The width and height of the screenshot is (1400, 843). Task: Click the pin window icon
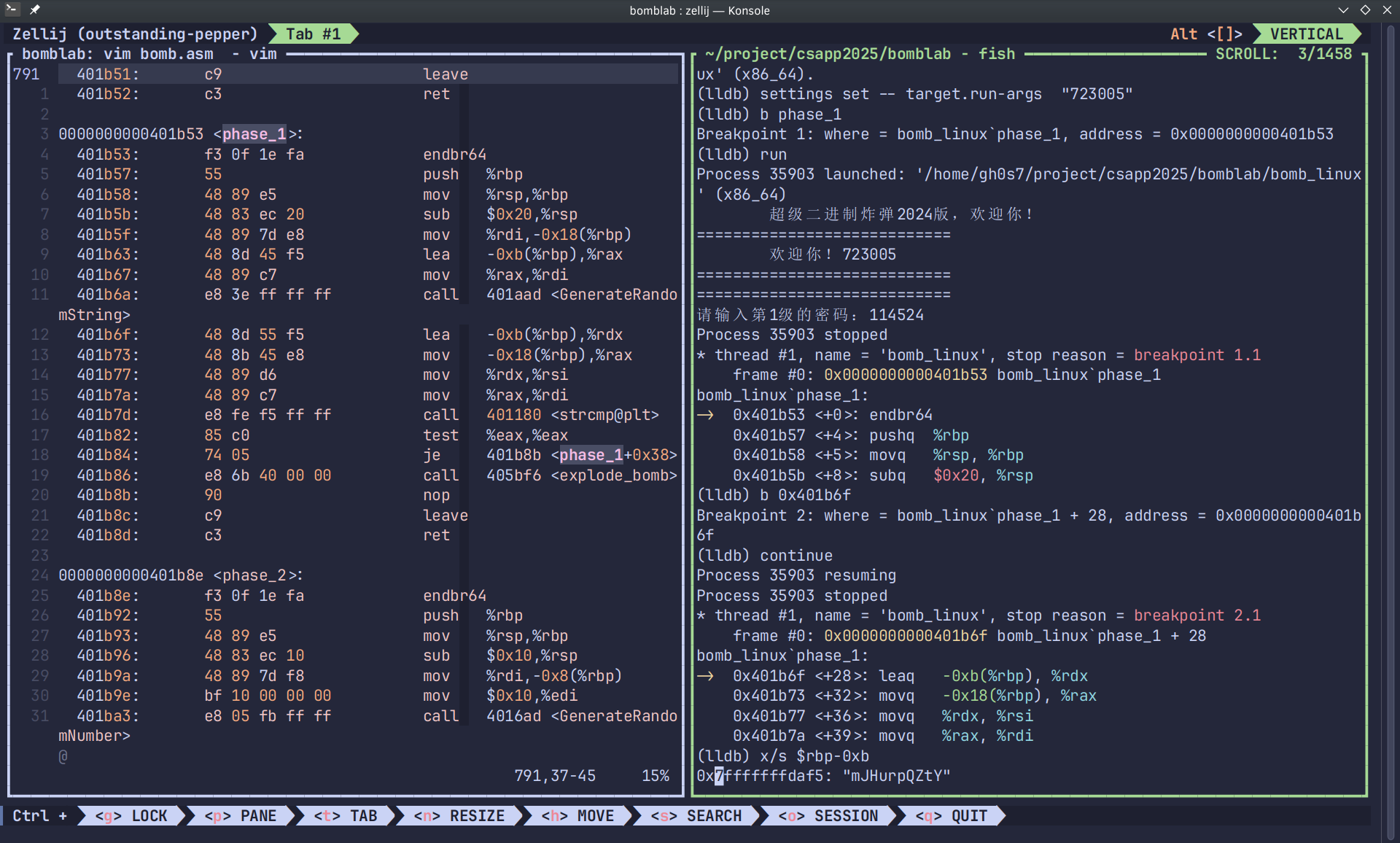click(x=35, y=9)
